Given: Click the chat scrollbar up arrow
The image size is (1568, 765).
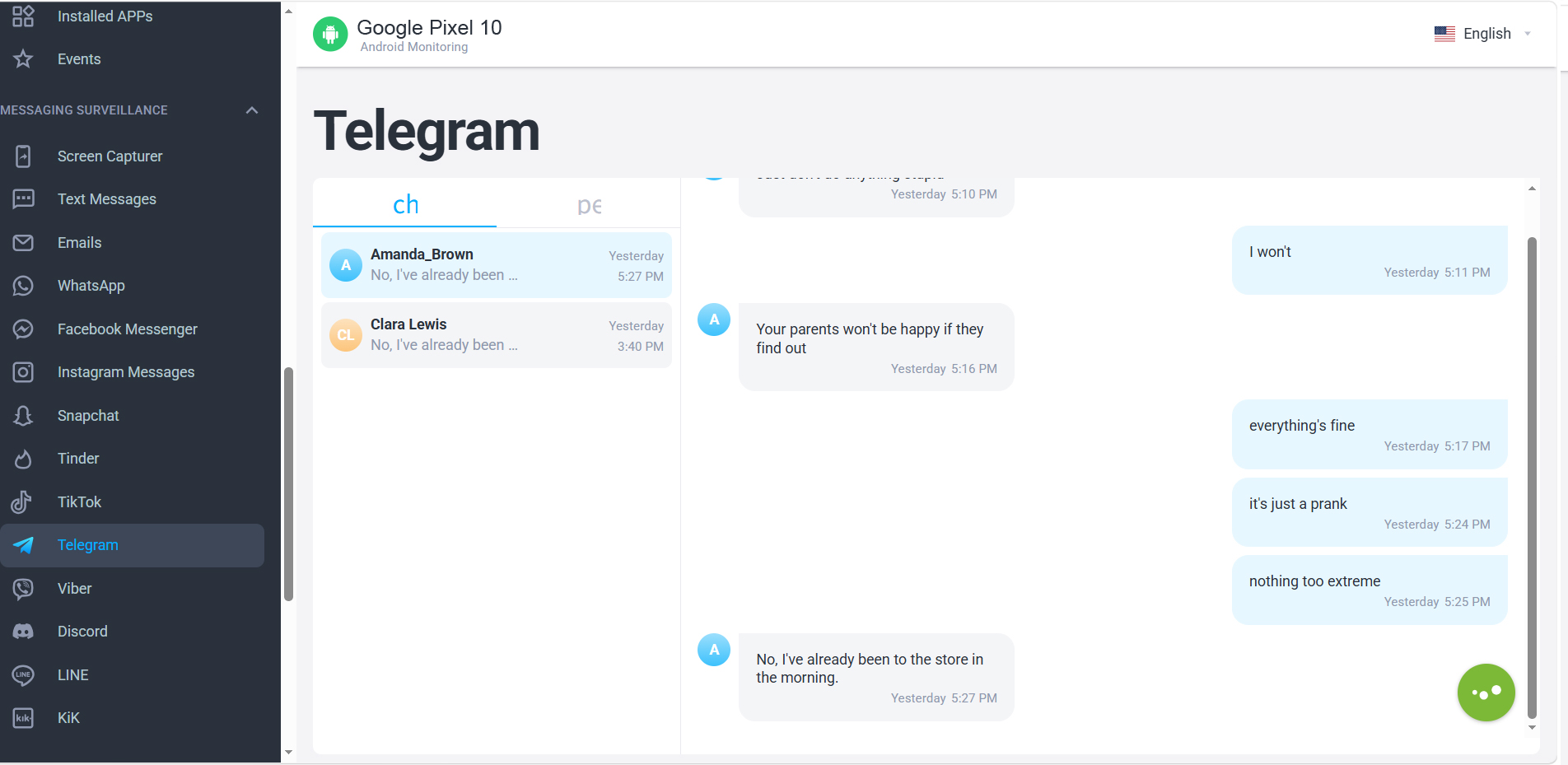Looking at the screenshot, I should coord(1532,189).
